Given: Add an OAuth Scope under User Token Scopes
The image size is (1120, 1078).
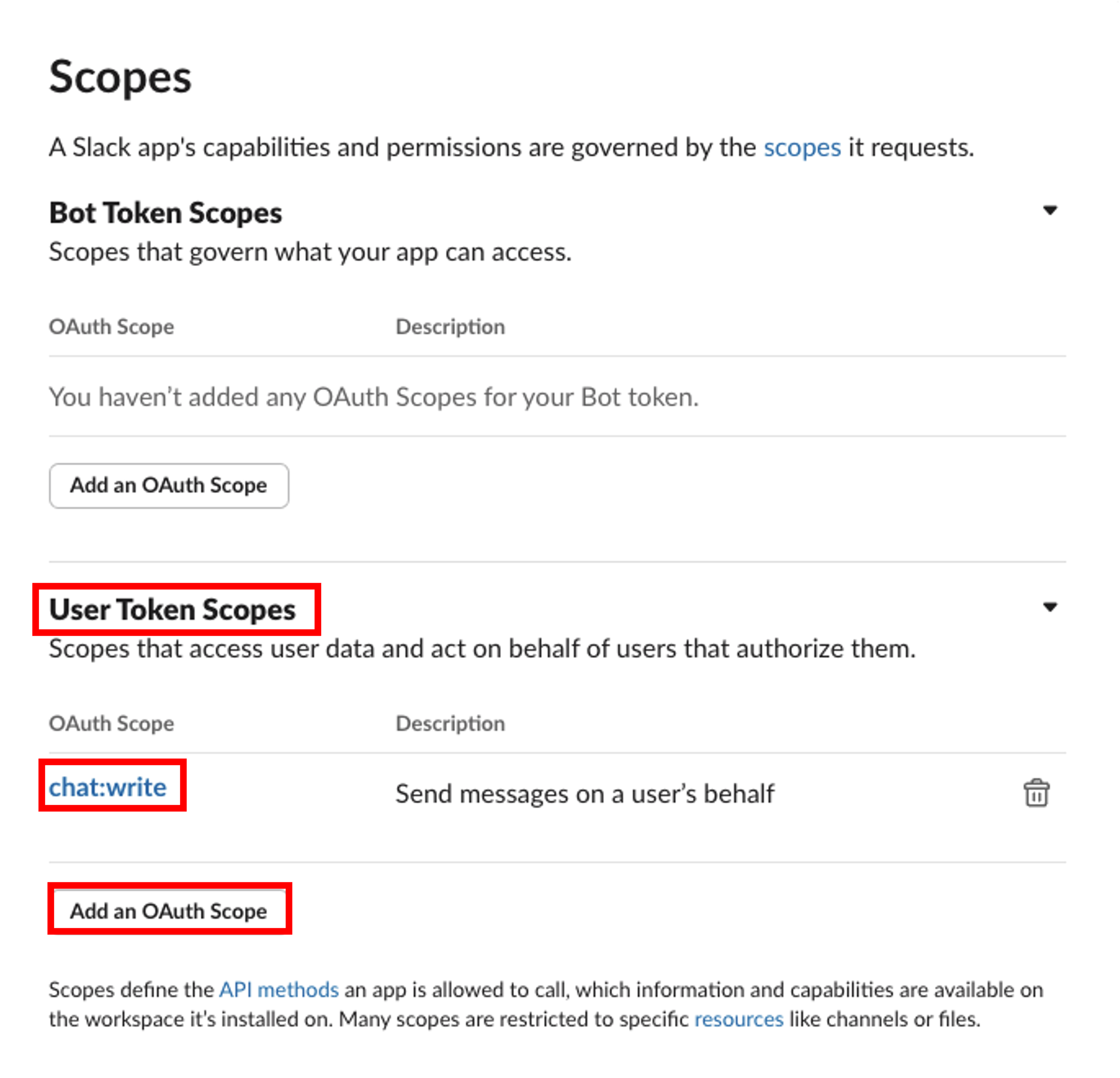Looking at the screenshot, I should [x=169, y=910].
